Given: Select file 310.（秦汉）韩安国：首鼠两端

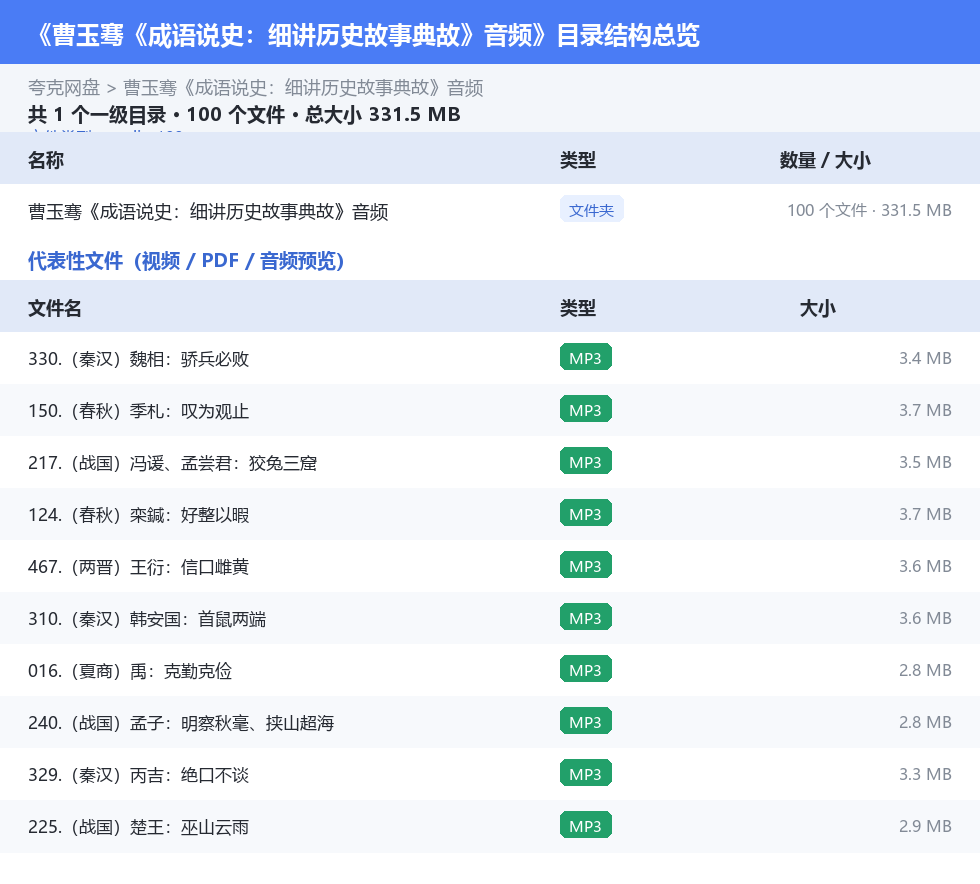Looking at the screenshot, I should [x=148, y=619].
